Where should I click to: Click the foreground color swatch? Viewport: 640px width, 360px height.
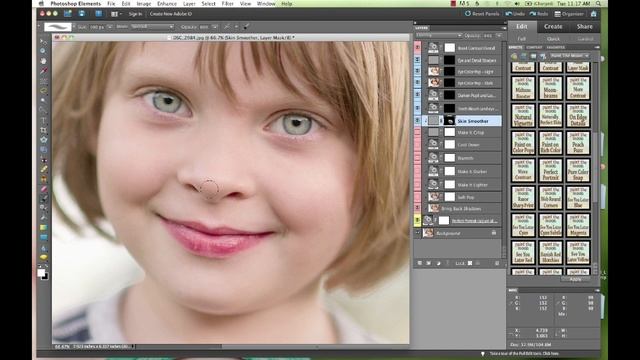click(x=41, y=273)
